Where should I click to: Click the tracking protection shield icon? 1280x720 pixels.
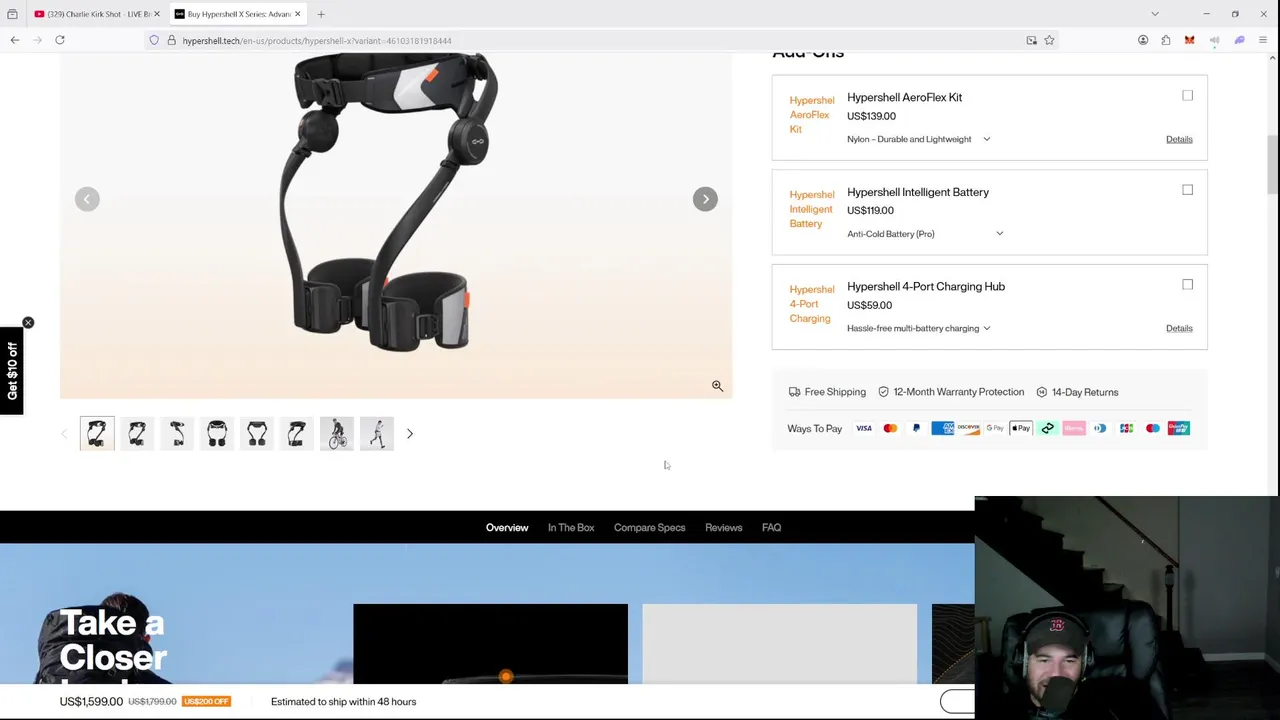pos(154,40)
